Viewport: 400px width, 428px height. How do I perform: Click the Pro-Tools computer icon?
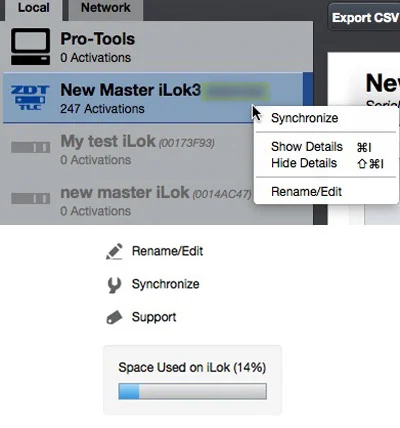click(x=30, y=46)
